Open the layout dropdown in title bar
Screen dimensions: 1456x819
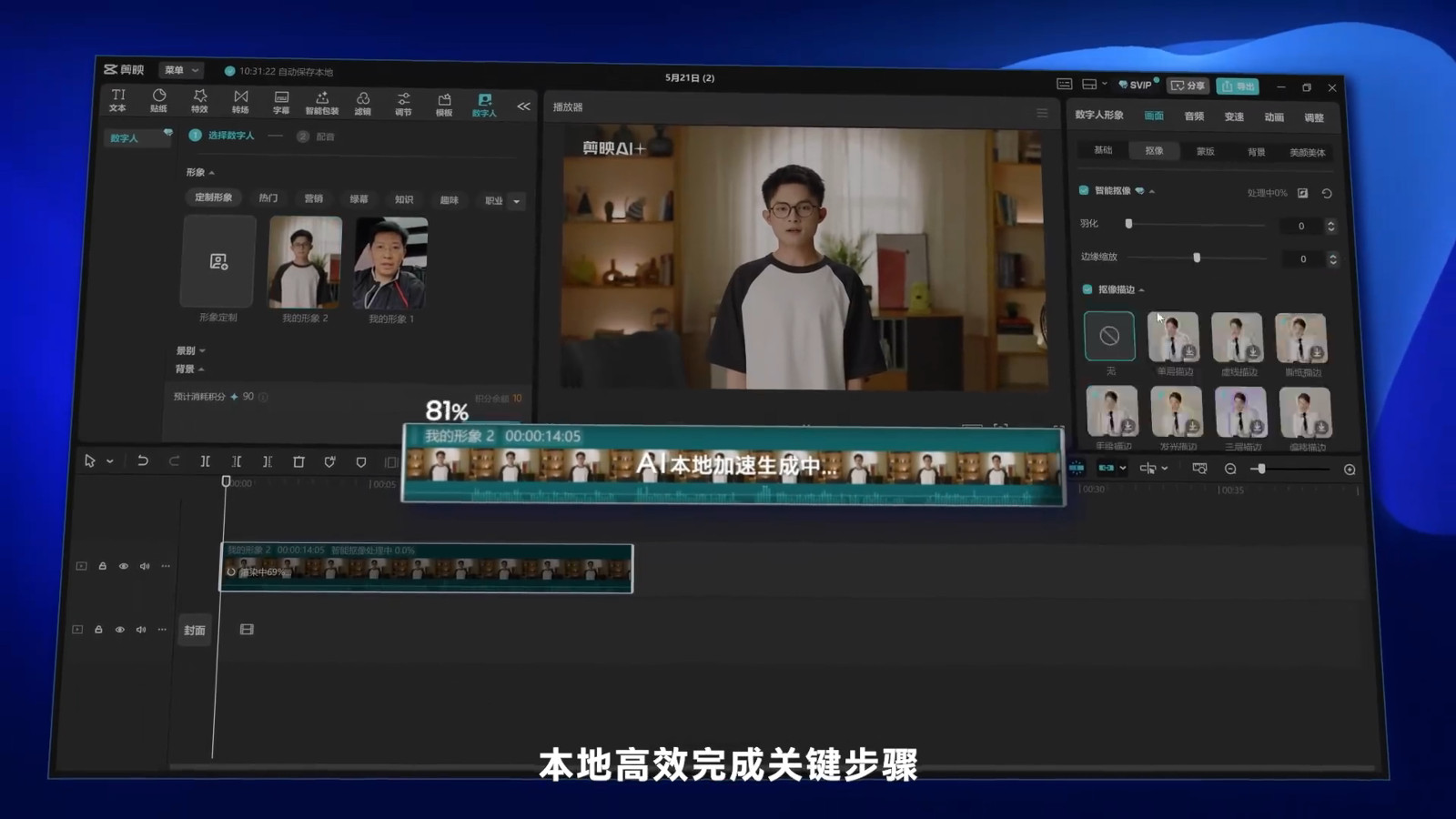point(1094,84)
